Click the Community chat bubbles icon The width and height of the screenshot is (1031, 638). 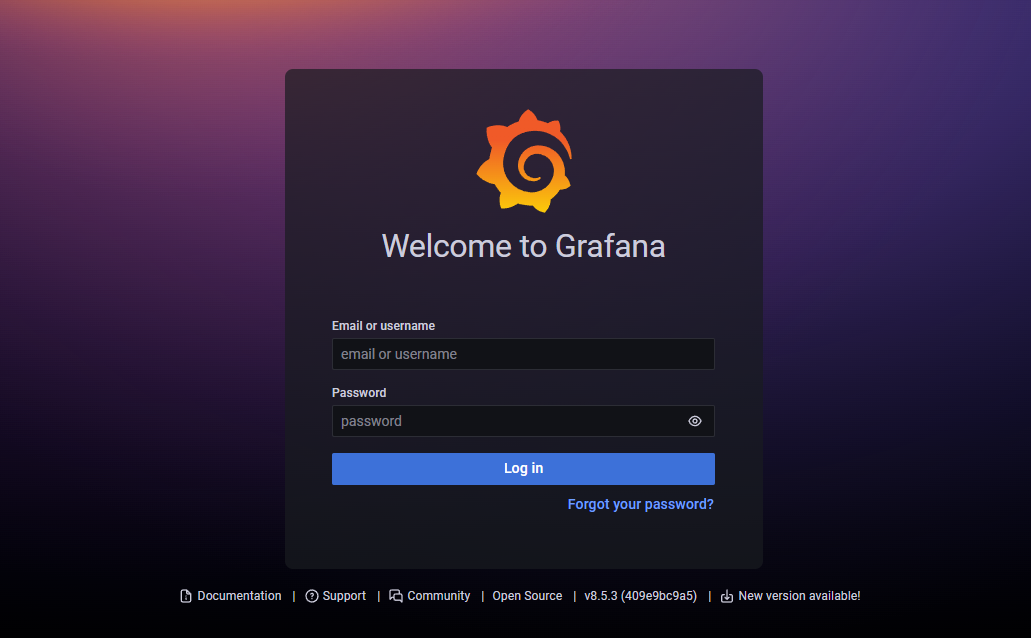(x=396, y=596)
